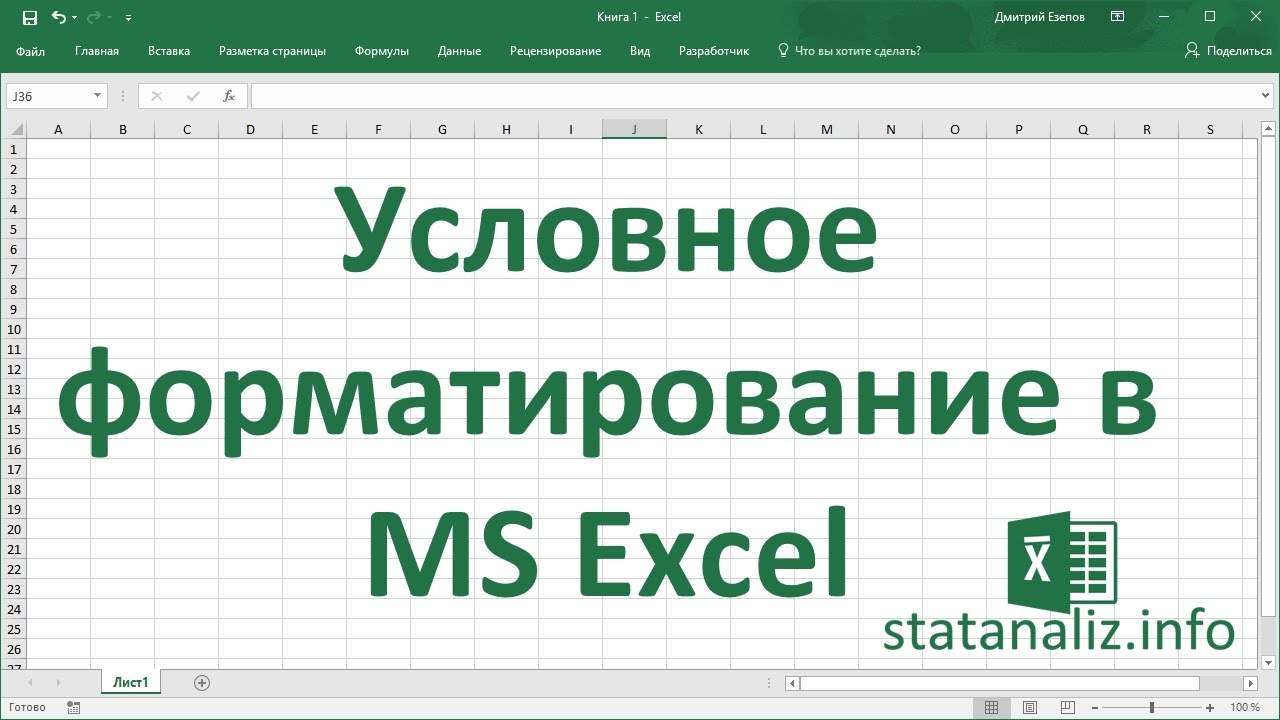The width and height of the screenshot is (1280, 720).
Task: Click the Undo arrow icon
Action: coord(58,17)
